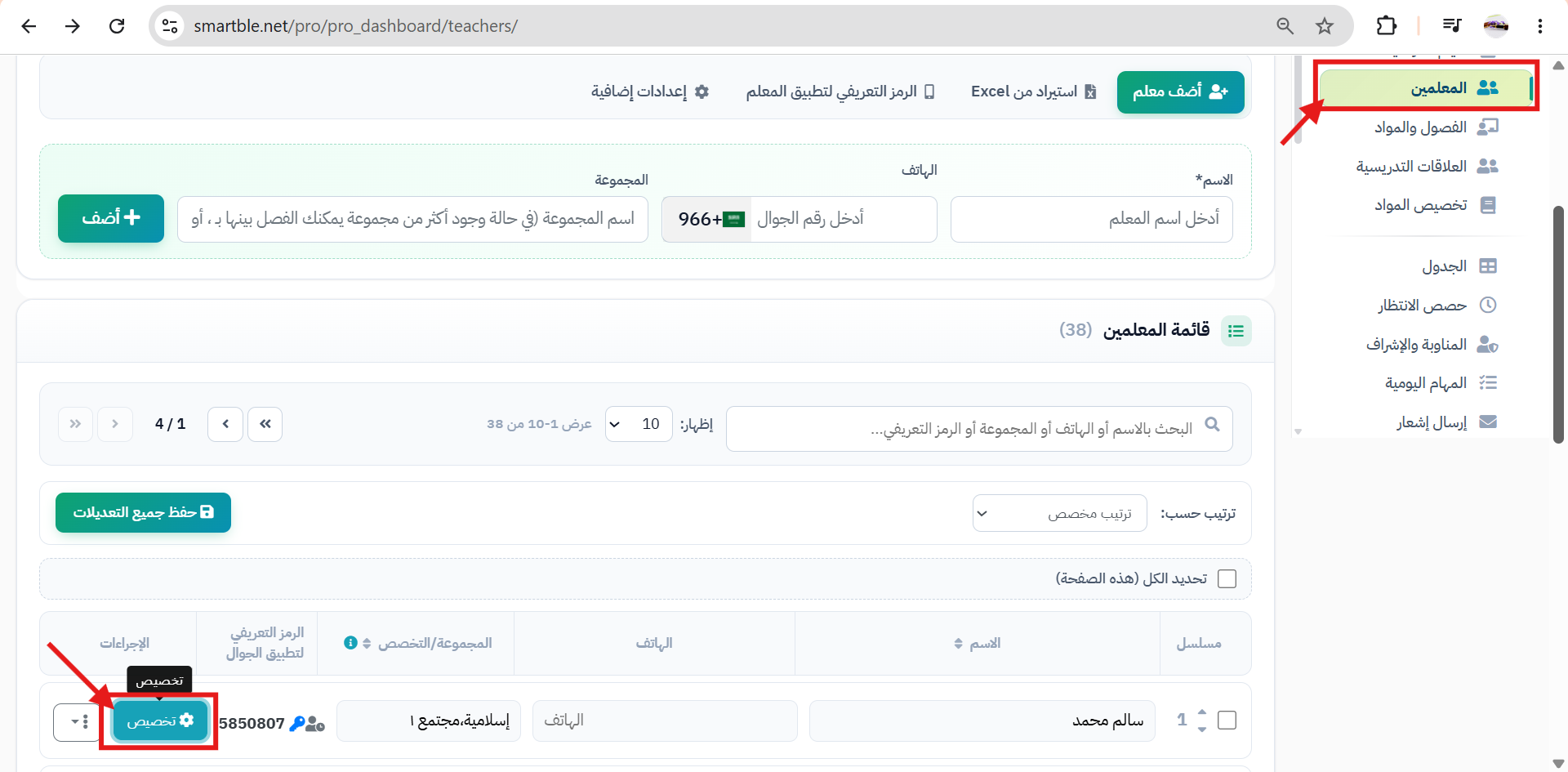The image size is (1568, 772).
Task: Go back with the browser back arrow
Action: (x=29, y=26)
